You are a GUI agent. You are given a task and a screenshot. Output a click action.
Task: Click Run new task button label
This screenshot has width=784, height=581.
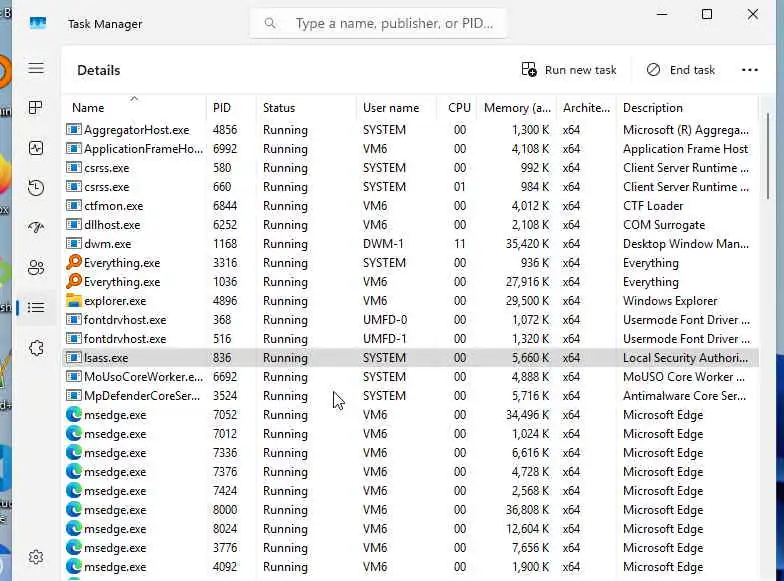pyautogui.click(x=580, y=70)
